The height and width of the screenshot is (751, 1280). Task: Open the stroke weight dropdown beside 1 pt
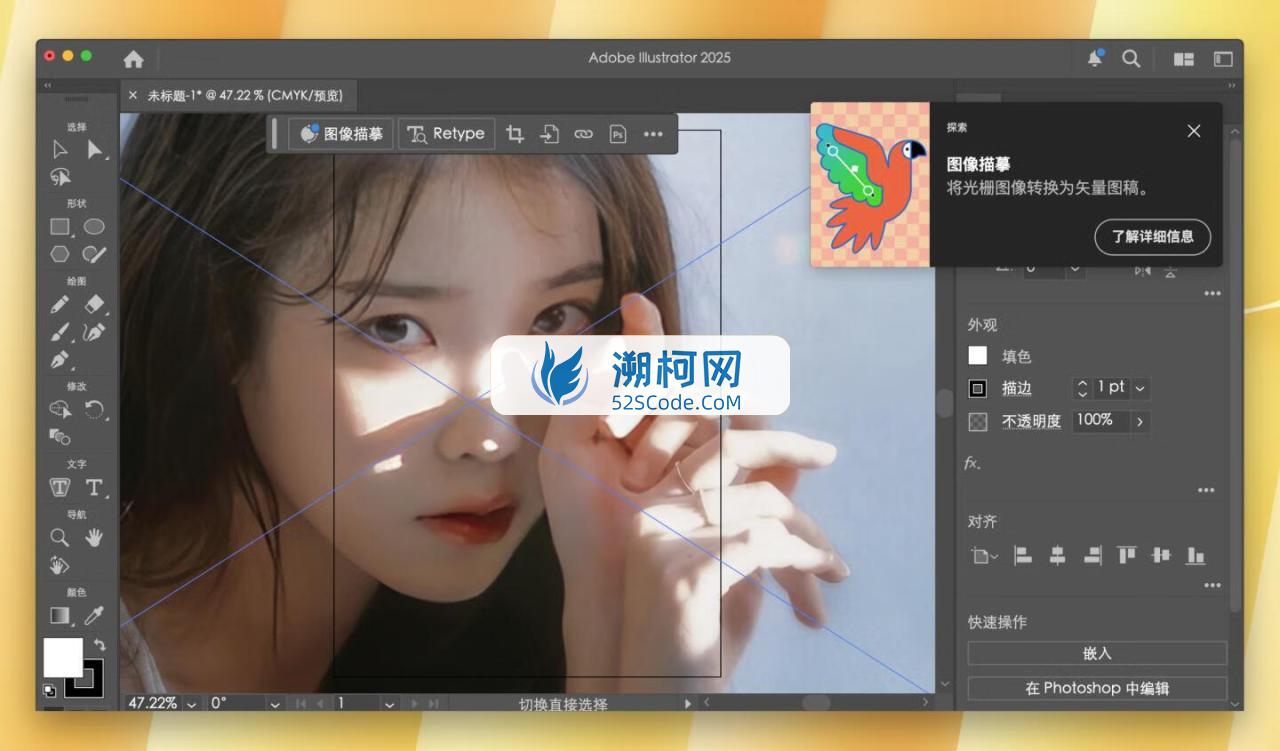click(x=1140, y=388)
